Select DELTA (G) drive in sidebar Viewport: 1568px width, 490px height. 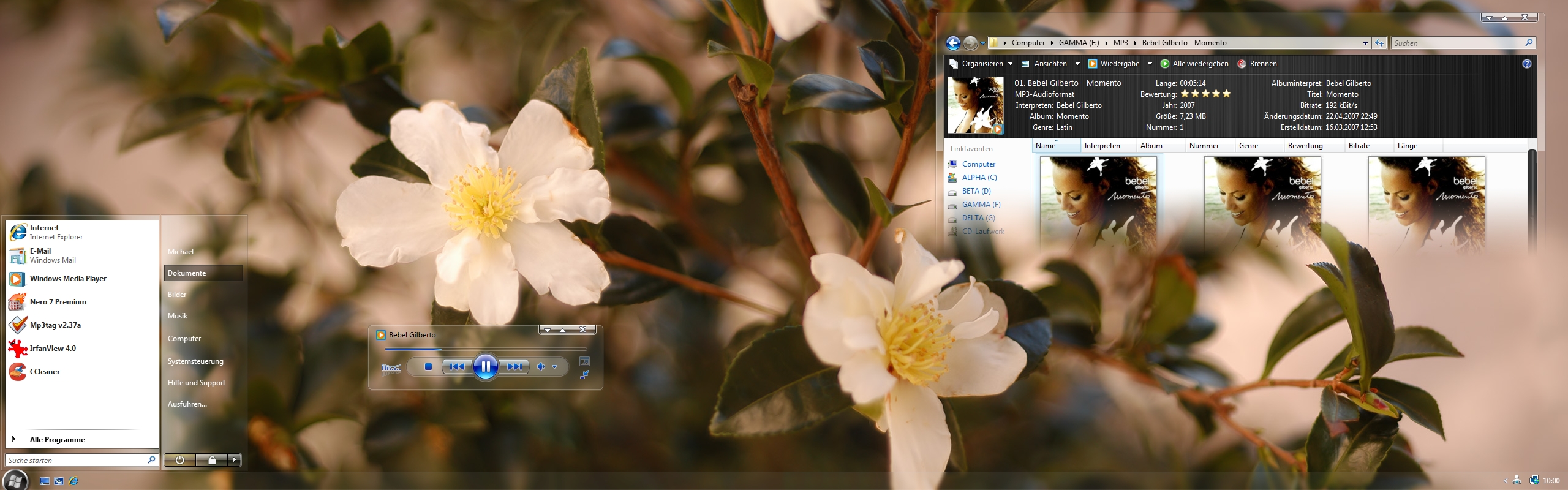pos(971,218)
